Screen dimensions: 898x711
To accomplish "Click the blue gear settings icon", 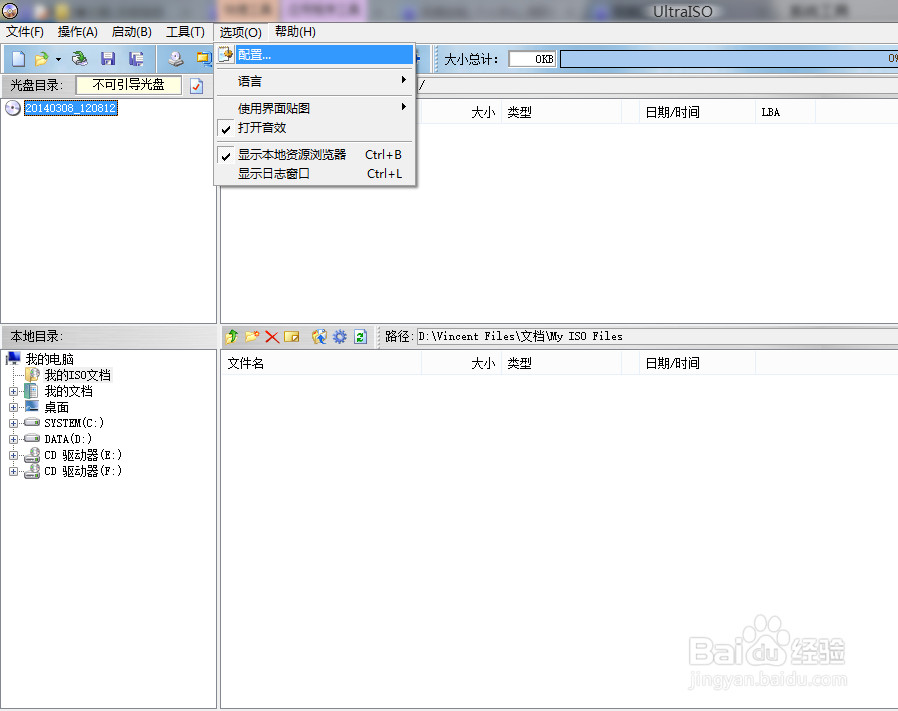I will pos(340,336).
